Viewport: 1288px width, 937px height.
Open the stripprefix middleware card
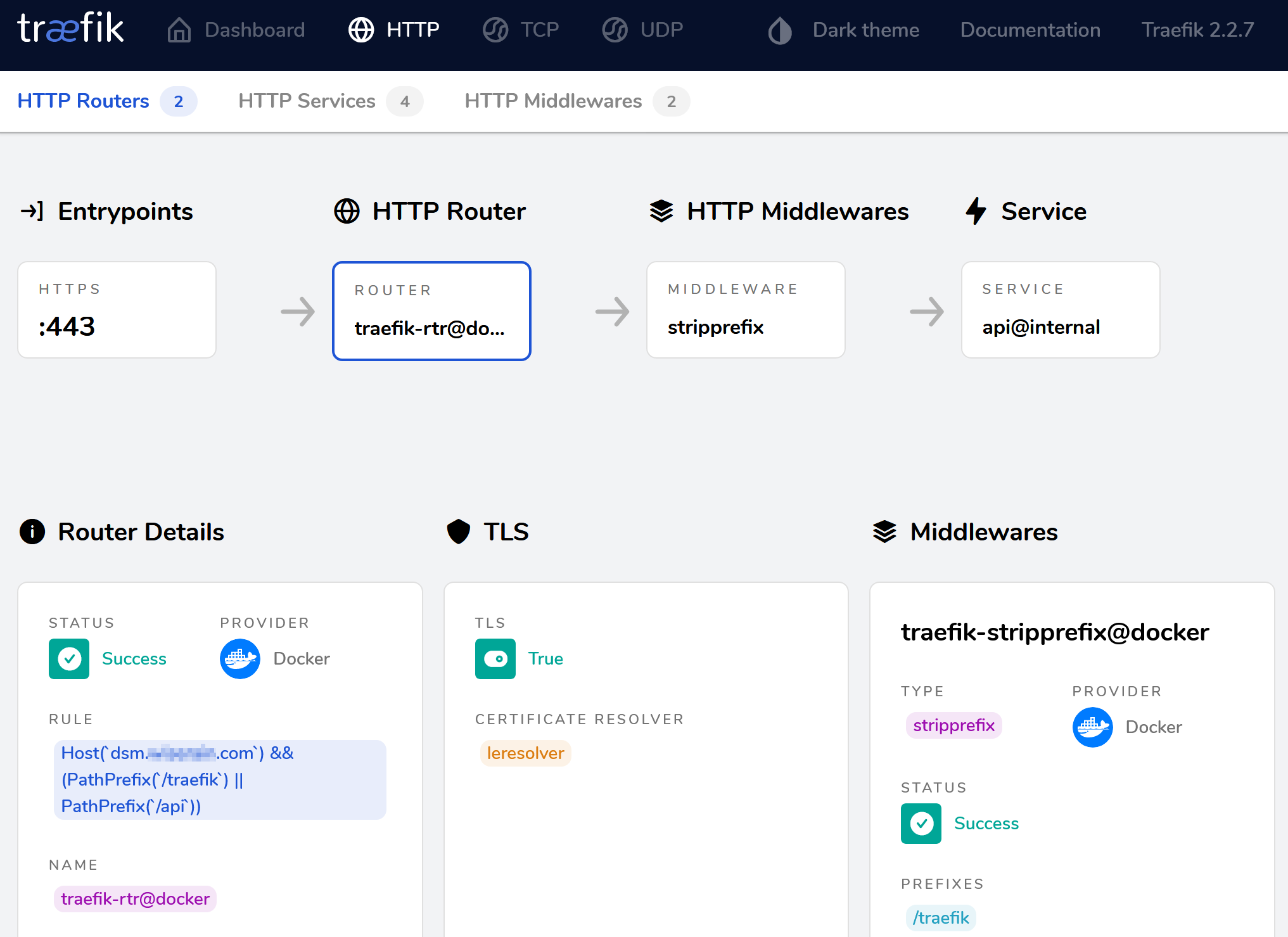746,310
